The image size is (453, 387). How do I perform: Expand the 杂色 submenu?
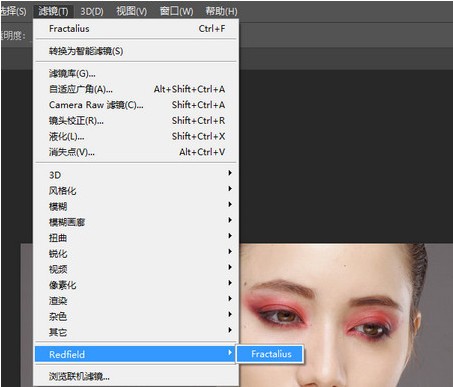pyautogui.click(x=136, y=316)
